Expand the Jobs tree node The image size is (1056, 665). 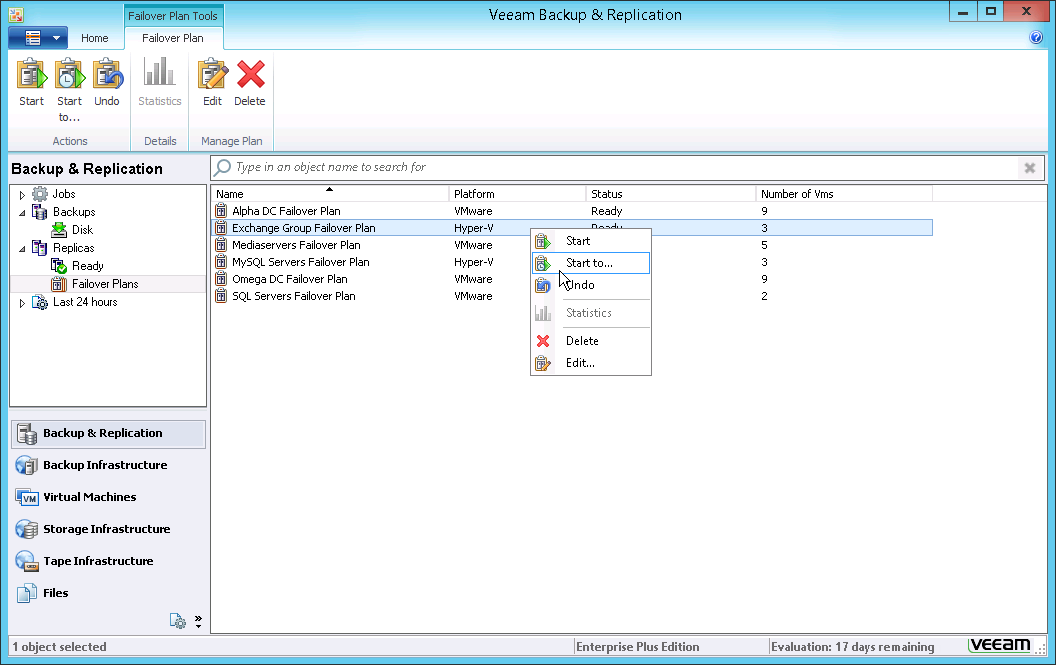pyautogui.click(x=22, y=195)
